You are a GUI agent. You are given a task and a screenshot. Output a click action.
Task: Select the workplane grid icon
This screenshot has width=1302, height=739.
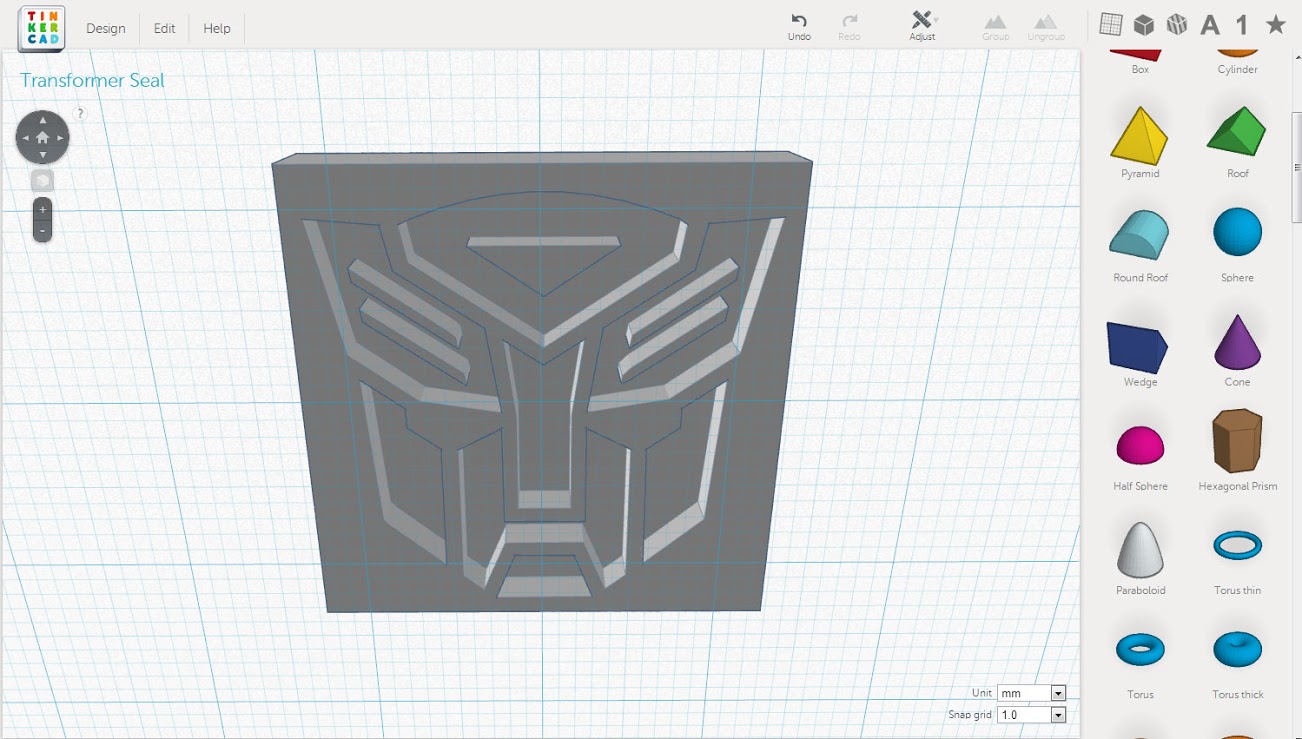(1111, 25)
